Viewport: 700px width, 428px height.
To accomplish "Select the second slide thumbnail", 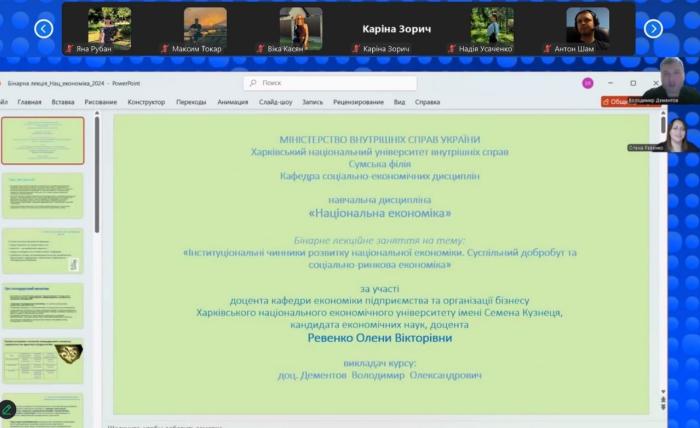I will pos(43,196).
